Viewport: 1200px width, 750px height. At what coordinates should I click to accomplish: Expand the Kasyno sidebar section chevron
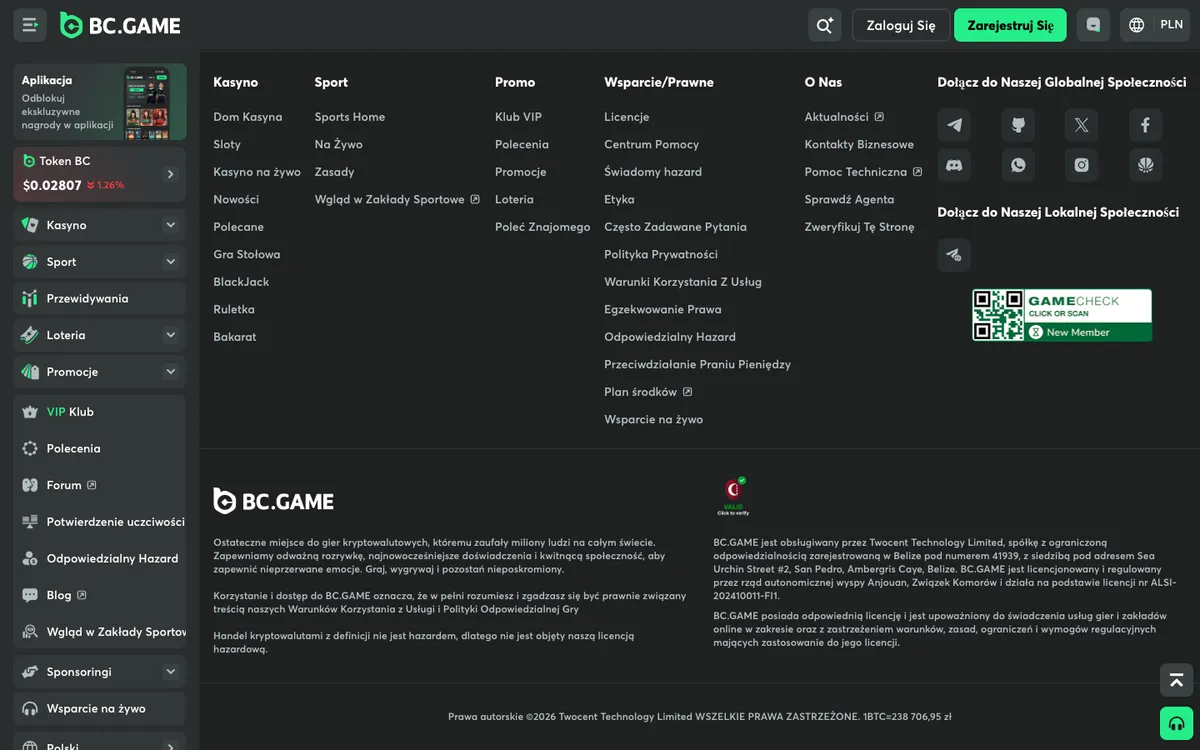tap(170, 225)
